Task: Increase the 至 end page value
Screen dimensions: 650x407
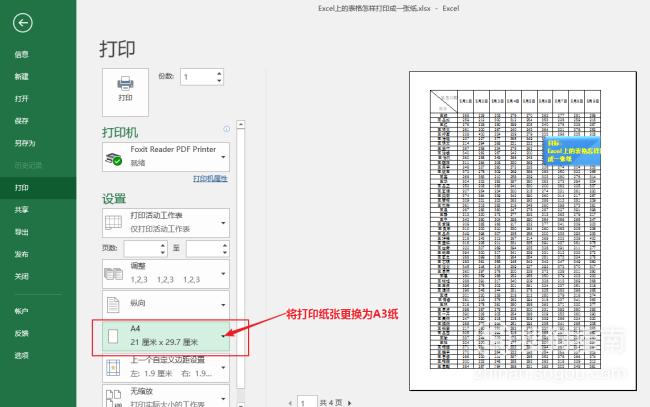Action: click(225, 245)
